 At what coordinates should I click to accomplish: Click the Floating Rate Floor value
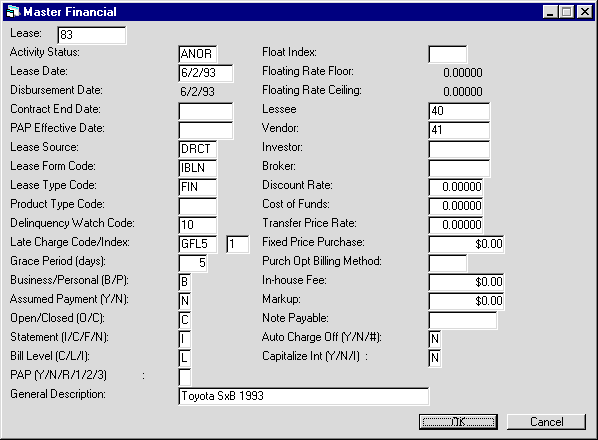coord(463,72)
